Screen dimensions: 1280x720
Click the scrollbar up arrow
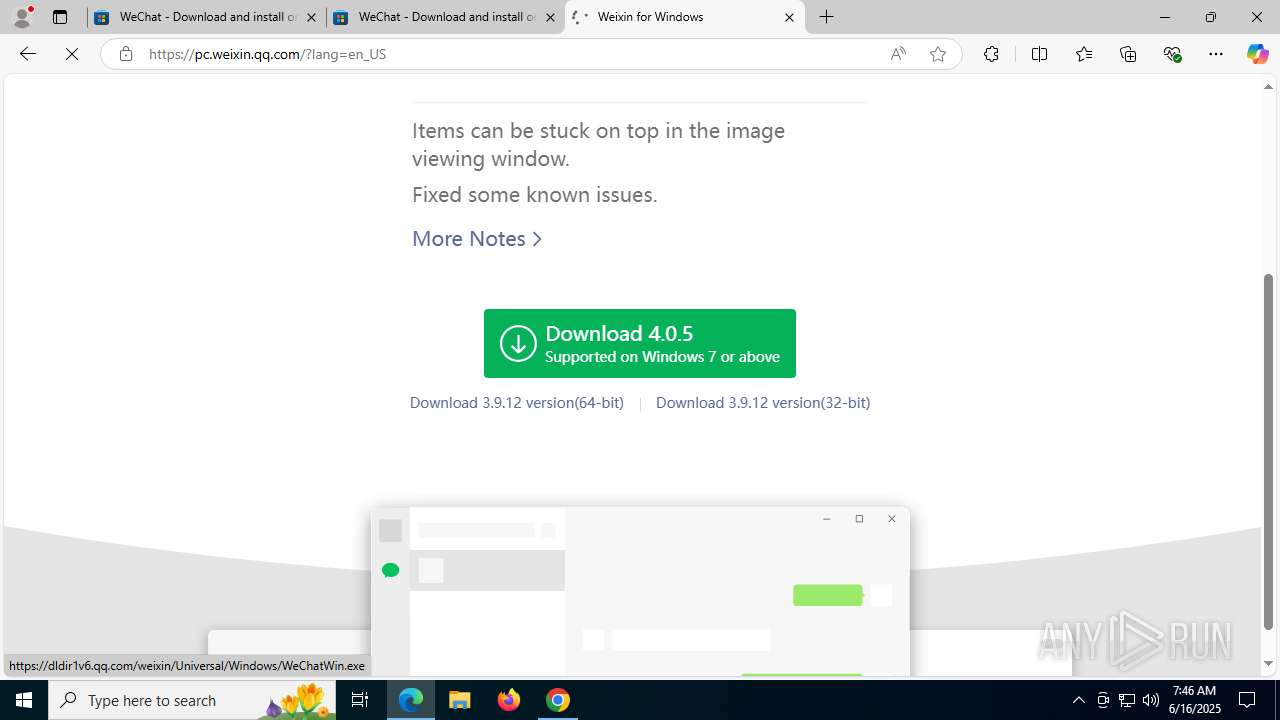[x=1268, y=86]
